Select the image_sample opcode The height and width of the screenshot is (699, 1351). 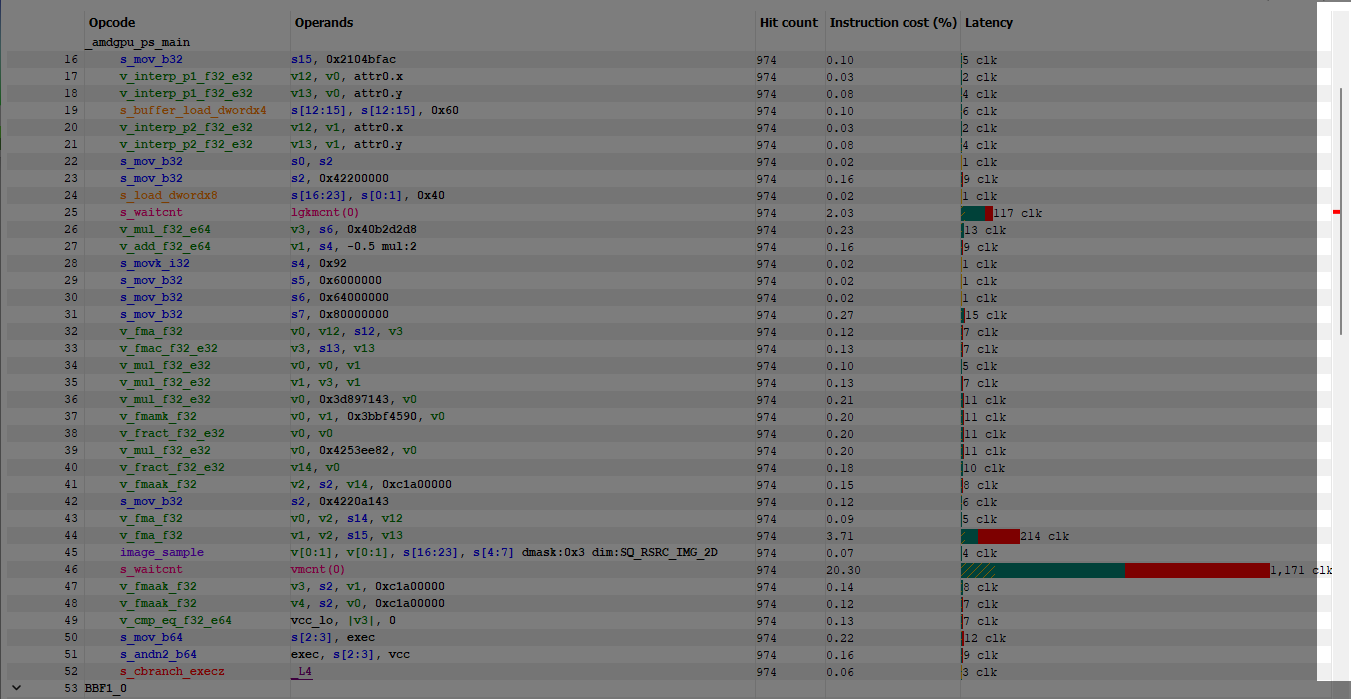(162, 553)
